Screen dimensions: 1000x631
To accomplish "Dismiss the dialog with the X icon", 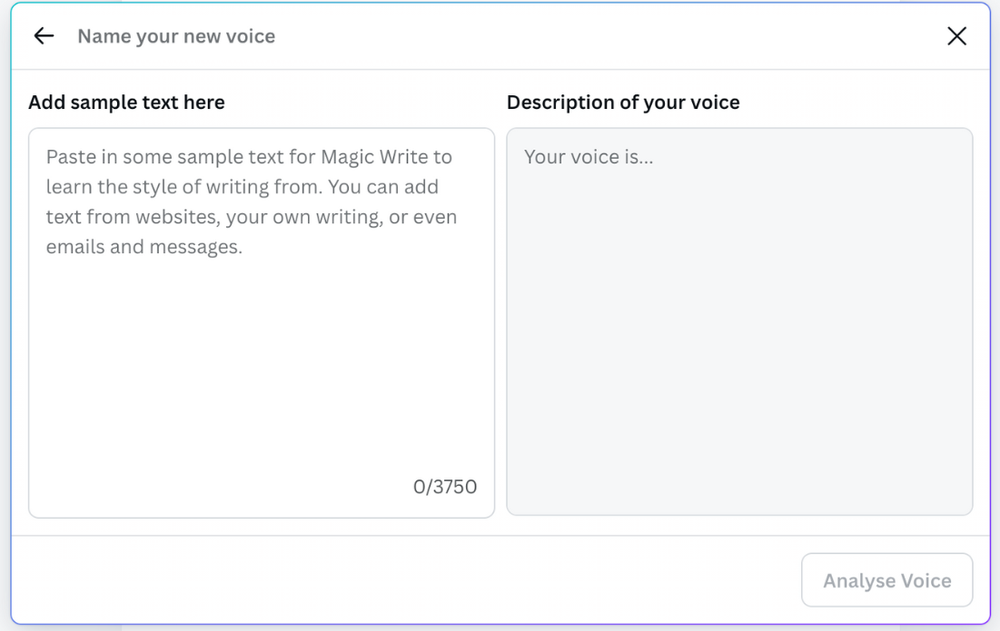I will pos(957,36).
